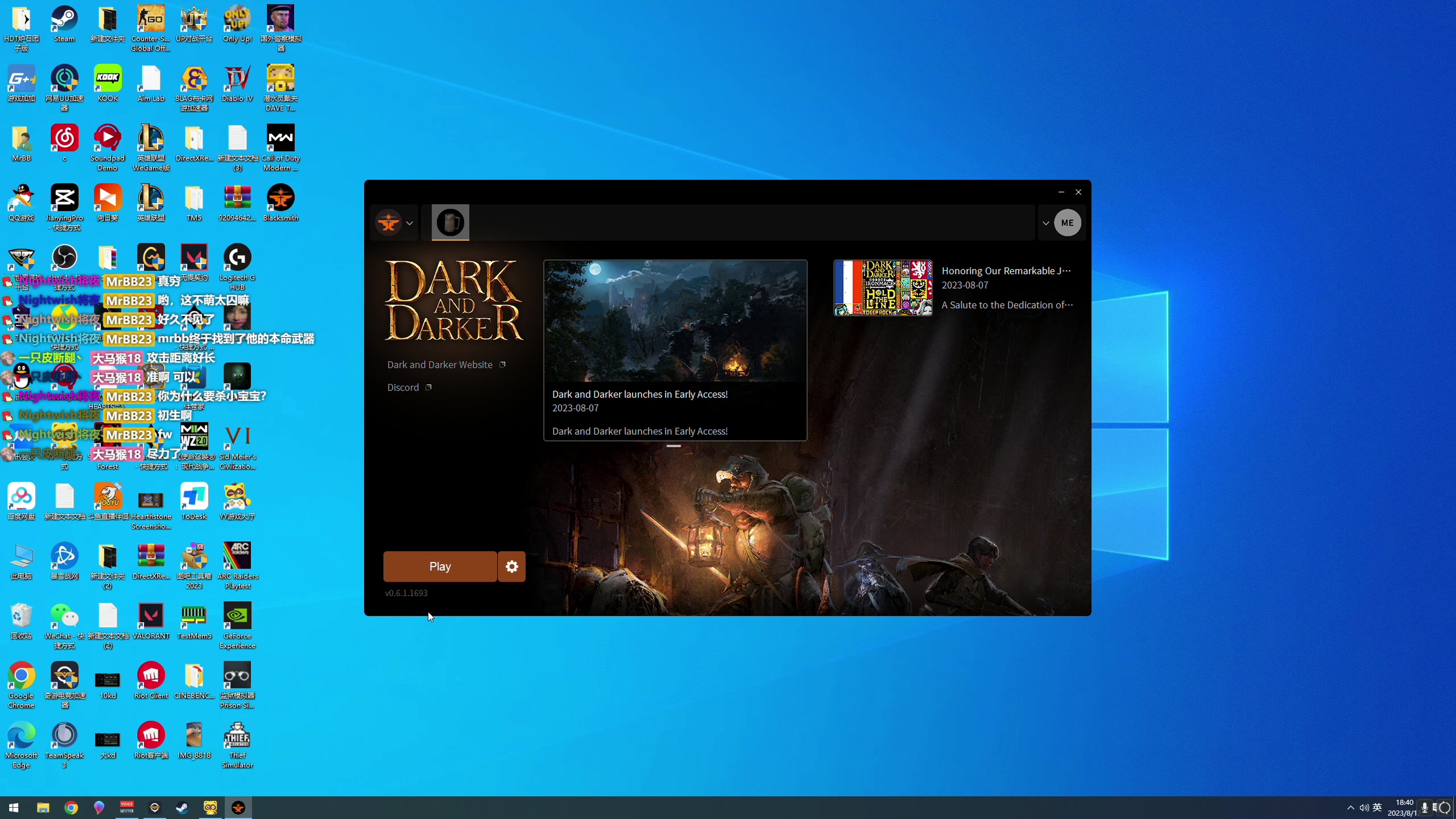
Task: Open the volume control in tray
Action: (1364, 808)
